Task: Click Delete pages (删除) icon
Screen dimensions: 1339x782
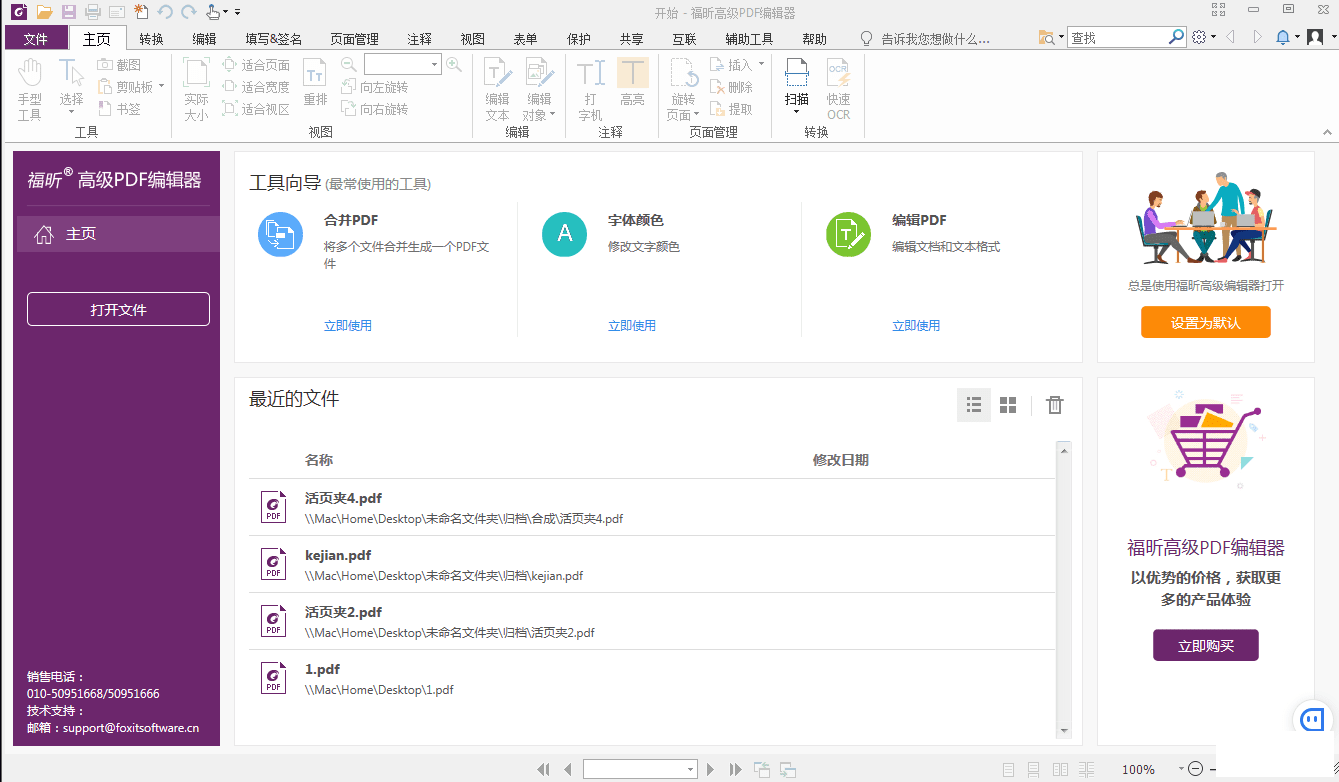Action: pyautogui.click(x=731, y=87)
